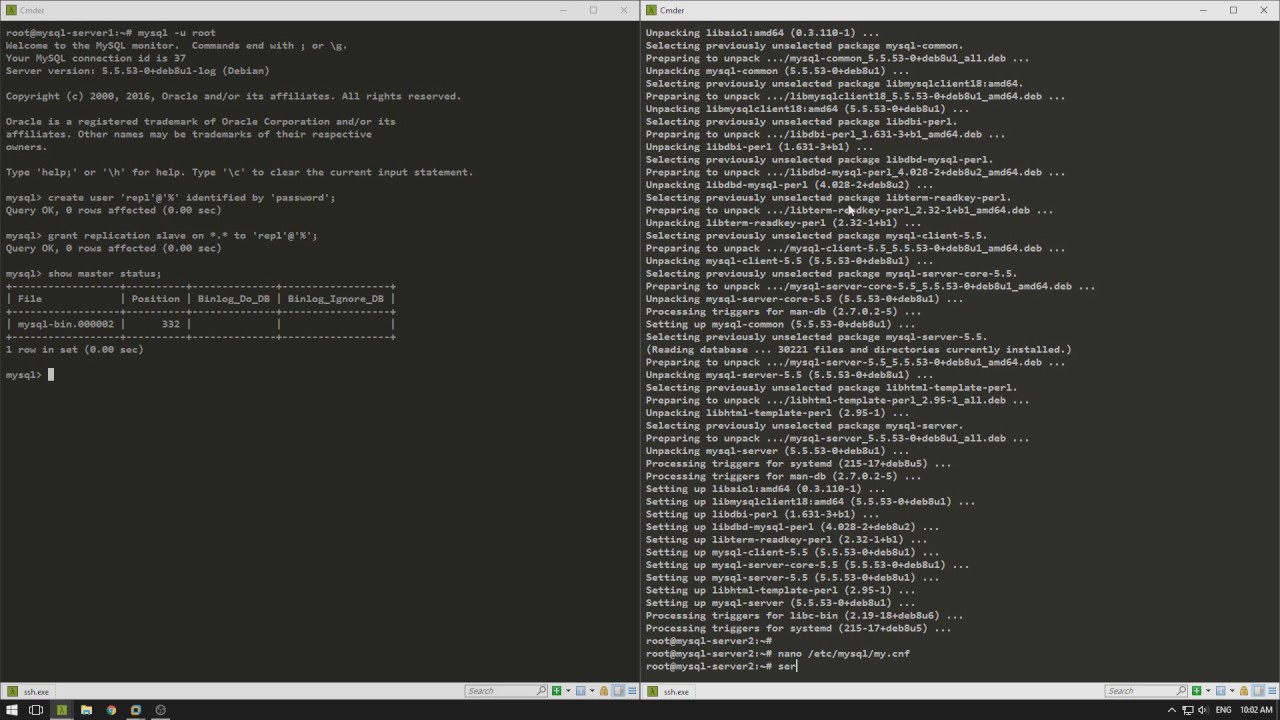Click the 10:02 AM clock
The image size is (1280, 720).
tap(1256, 710)
